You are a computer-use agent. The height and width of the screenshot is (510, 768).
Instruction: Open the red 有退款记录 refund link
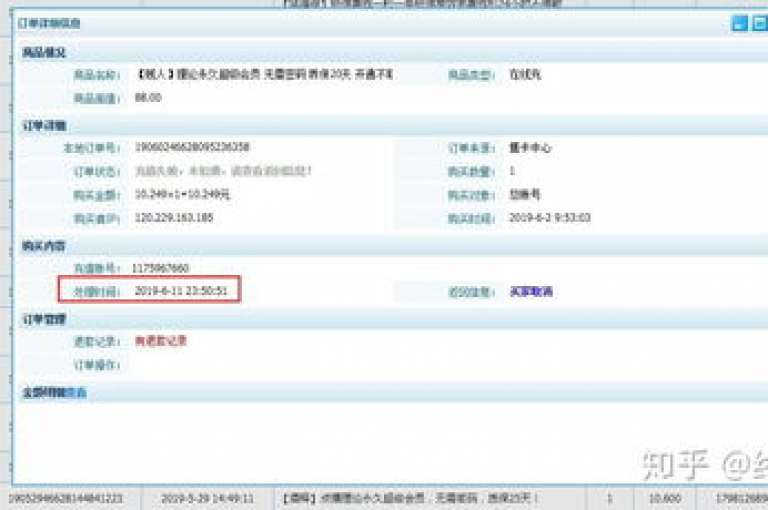pos(161,340)
